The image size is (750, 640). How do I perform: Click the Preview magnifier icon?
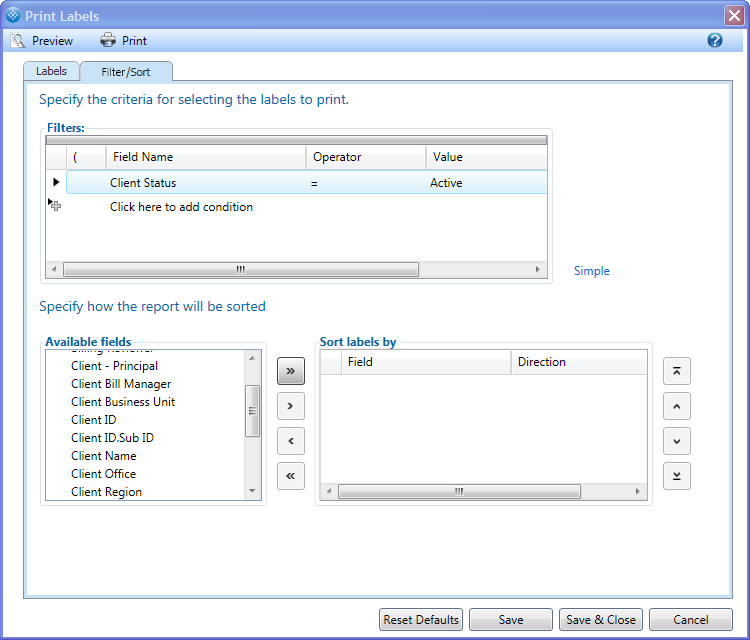(17, 41)
